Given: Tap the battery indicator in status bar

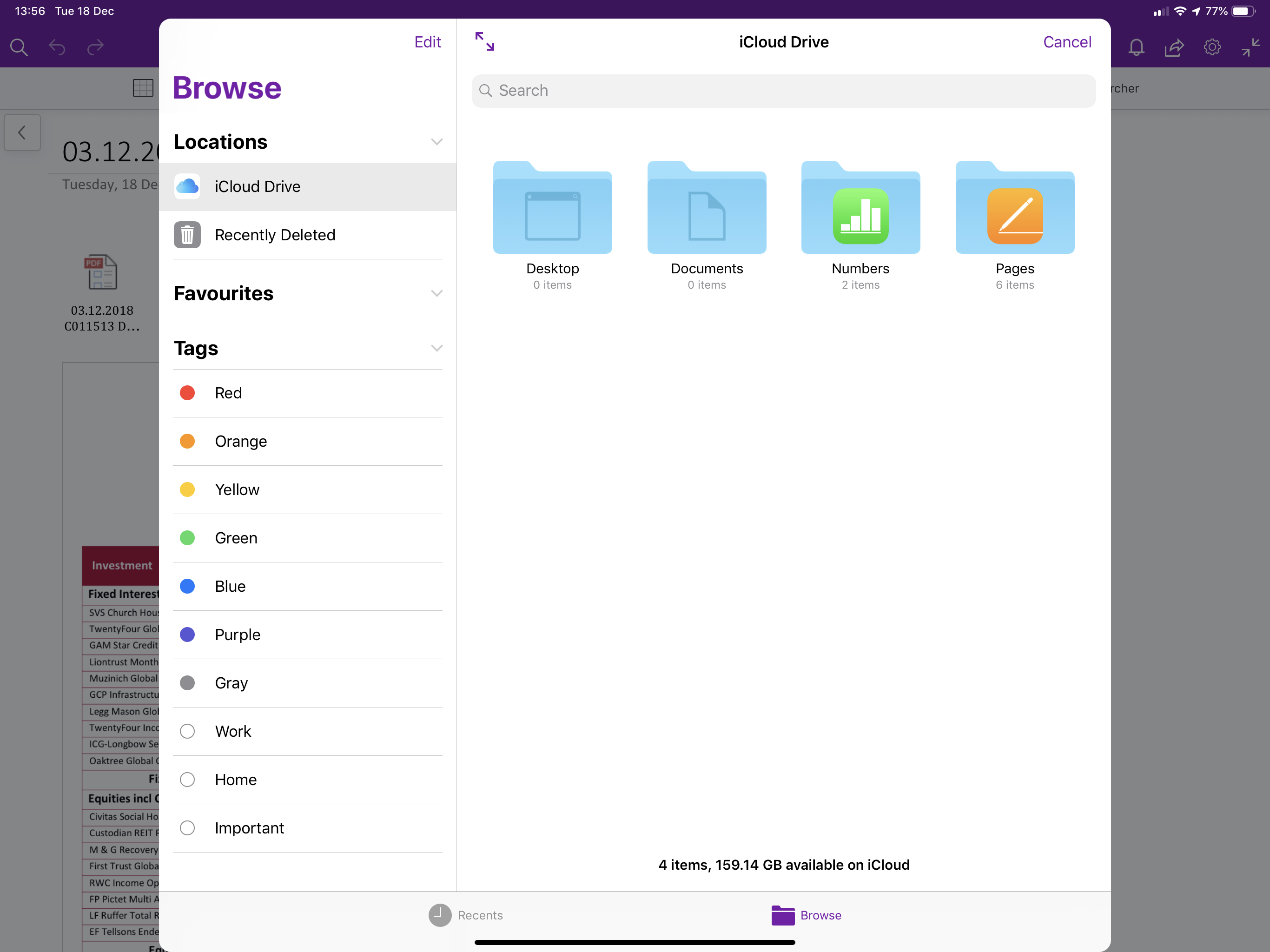Looking at the screenshot, I should point(1244,11).
